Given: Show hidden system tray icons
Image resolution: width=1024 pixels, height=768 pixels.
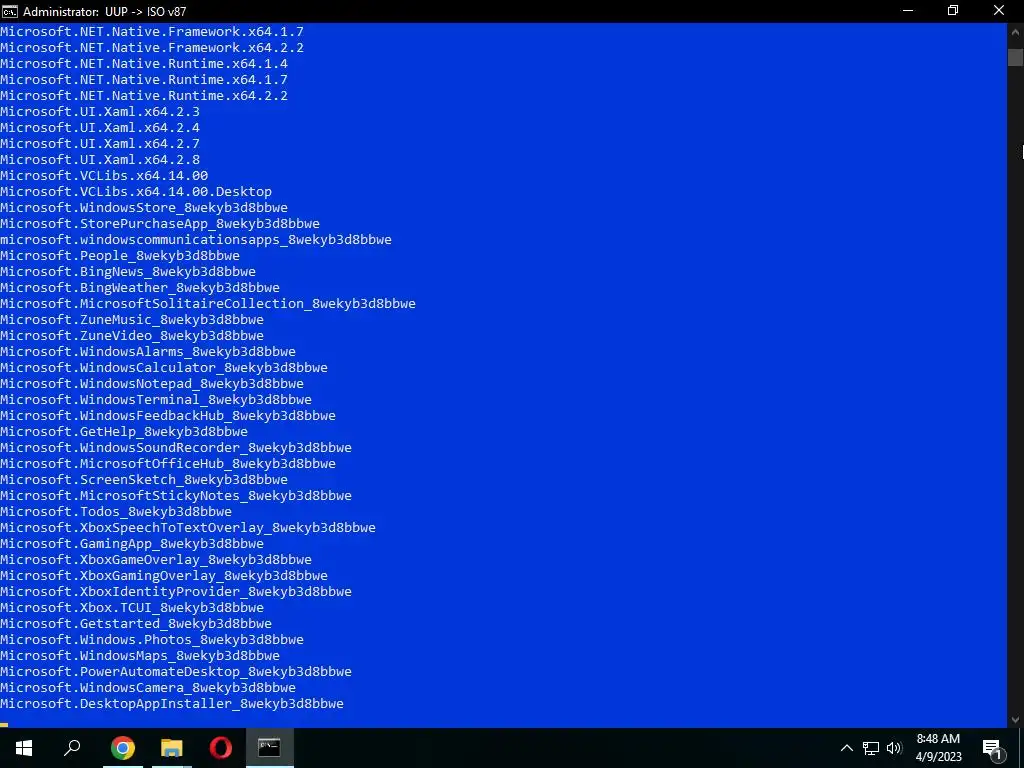Looking at the screenshot, I should coord(846,748).
